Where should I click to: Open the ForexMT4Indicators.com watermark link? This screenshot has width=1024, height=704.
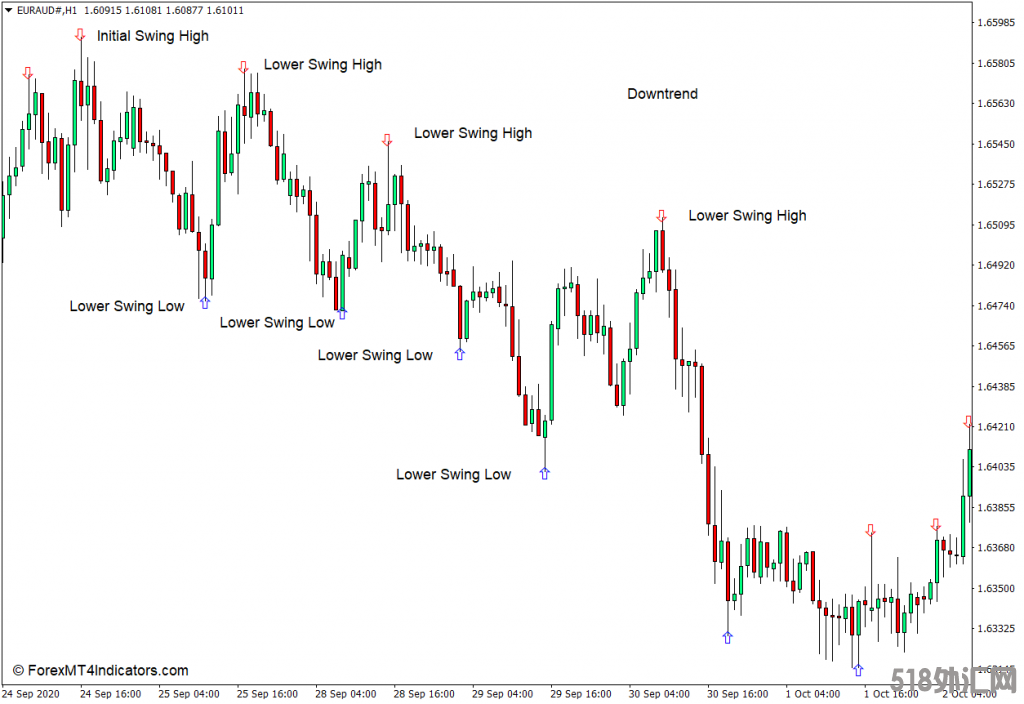coord(100,671)
